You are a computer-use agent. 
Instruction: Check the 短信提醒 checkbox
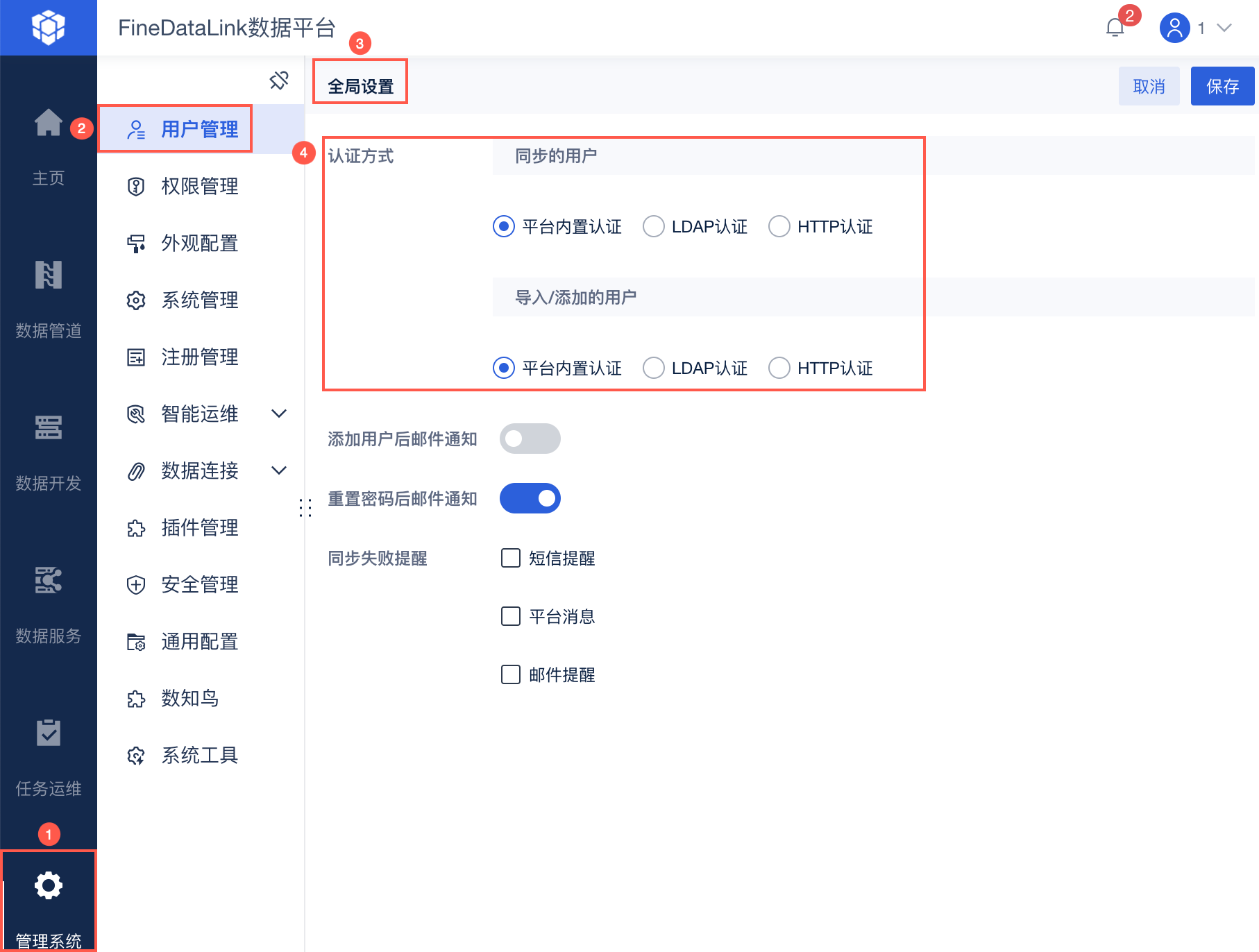point(511,558)
